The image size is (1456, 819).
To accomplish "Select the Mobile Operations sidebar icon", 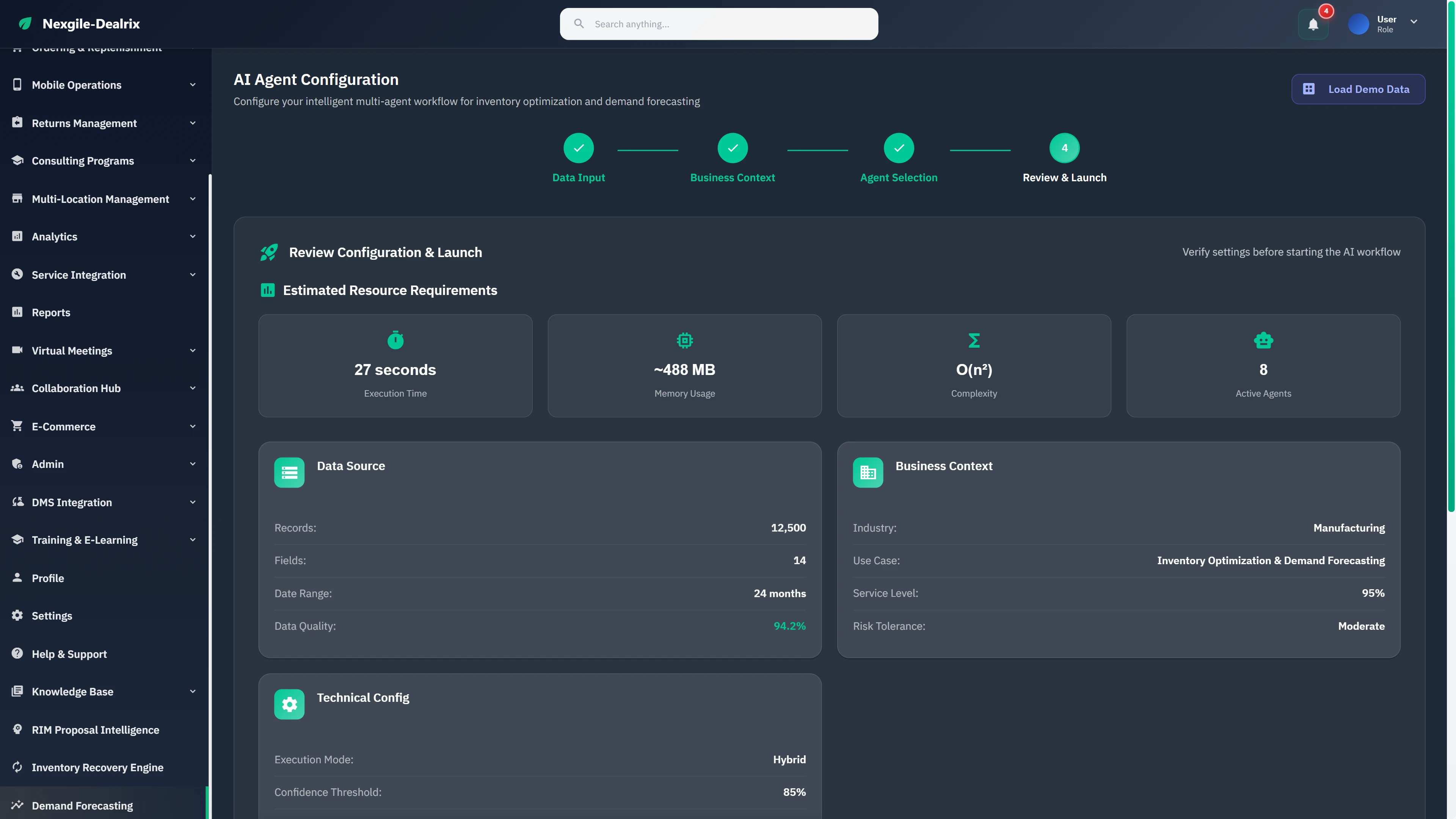I will pos(17,84).
